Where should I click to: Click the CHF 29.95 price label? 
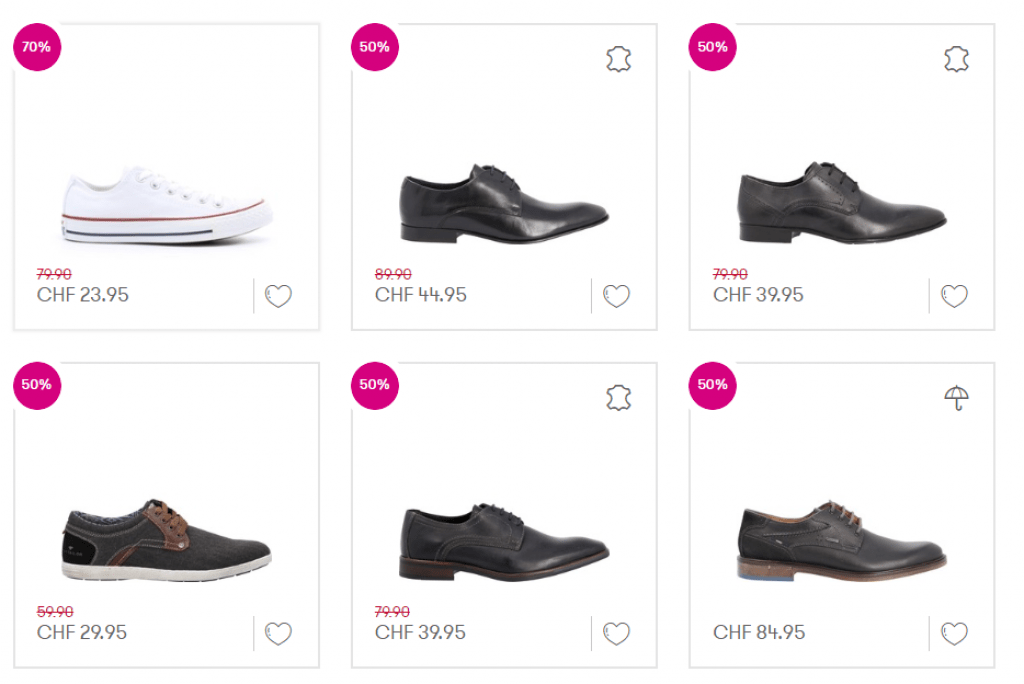point(83,633)
